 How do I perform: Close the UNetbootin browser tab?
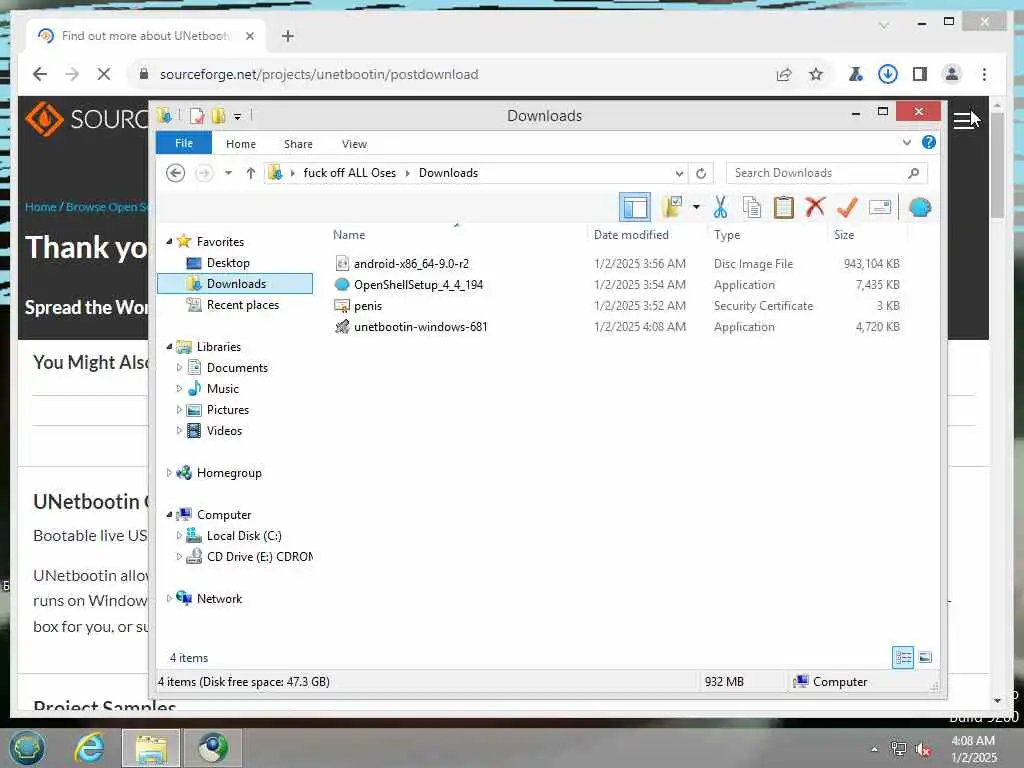[250, 36]
